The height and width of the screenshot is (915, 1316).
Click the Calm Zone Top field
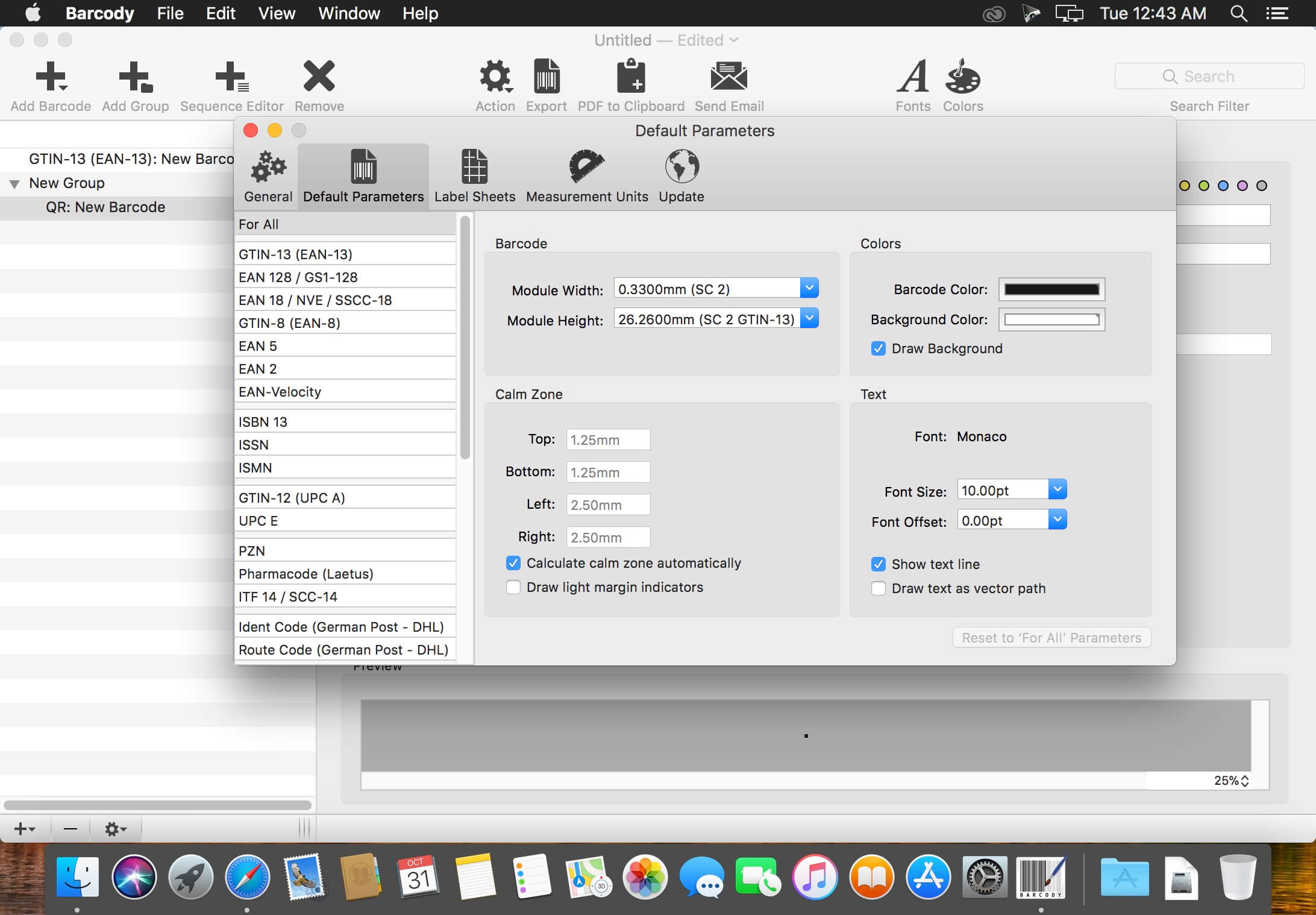point(608,439)
